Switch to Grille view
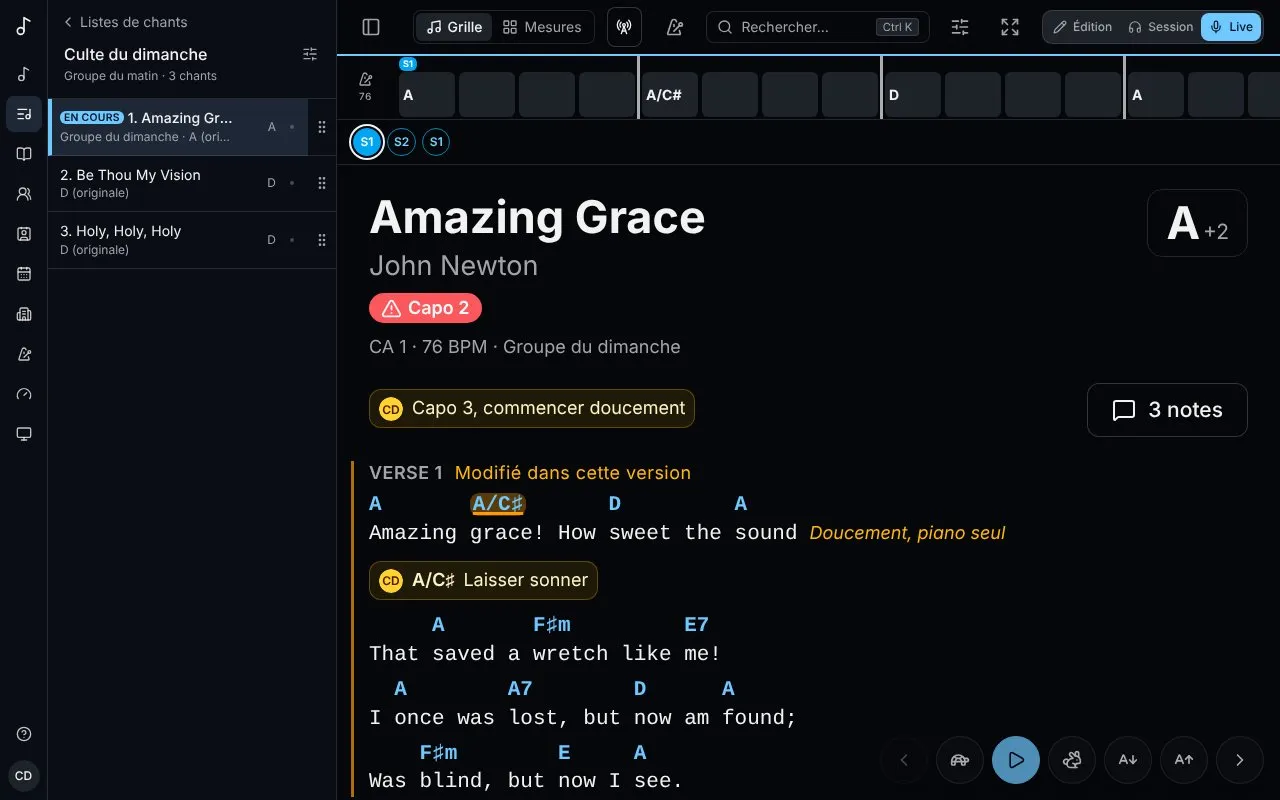This screenshot has width=1280, height=800. 454,27
